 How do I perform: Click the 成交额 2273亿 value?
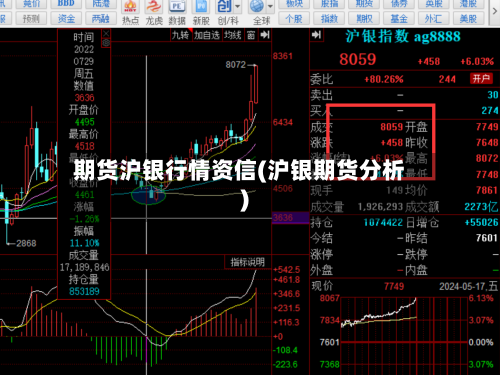tap(481, 207)
